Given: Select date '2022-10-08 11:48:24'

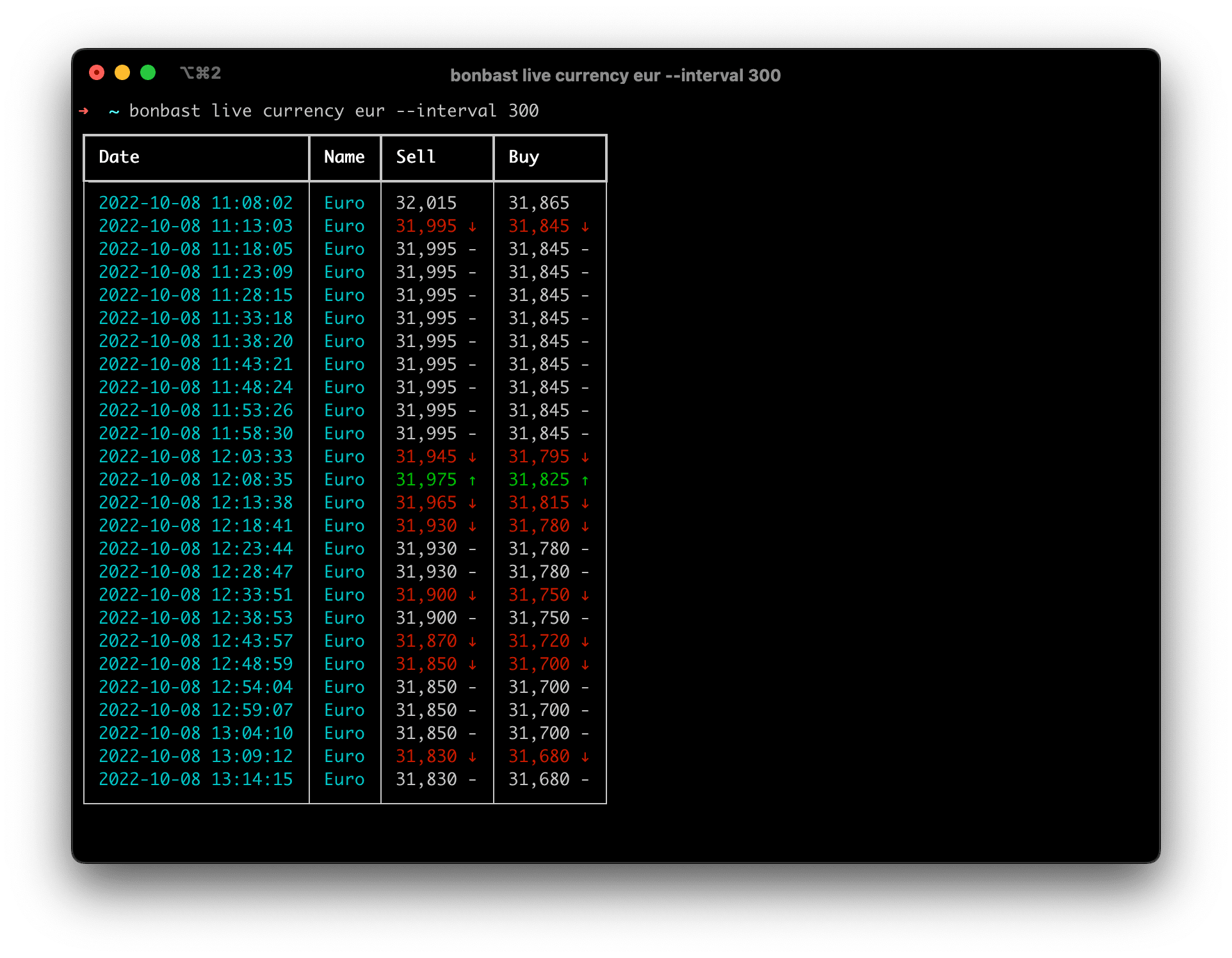Looking at the screenshot, I should click(196, 387).
